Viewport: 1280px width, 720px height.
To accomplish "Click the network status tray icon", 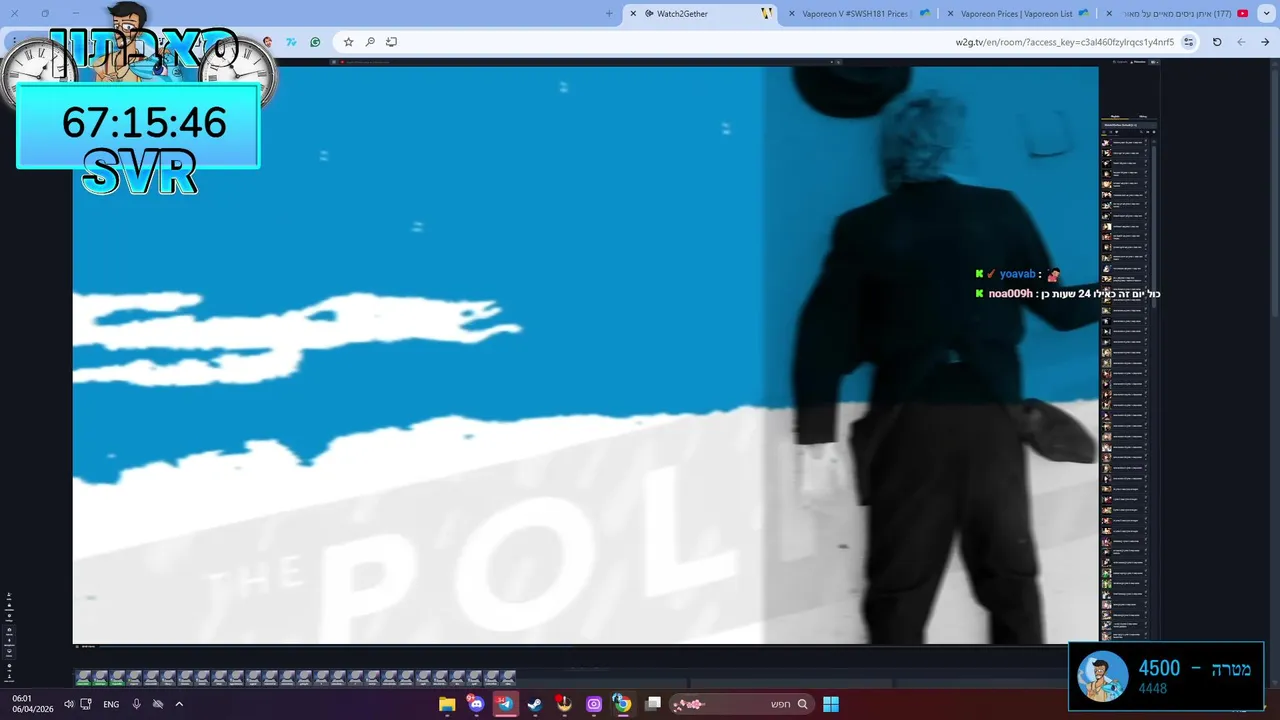I will tap(158, 704).
